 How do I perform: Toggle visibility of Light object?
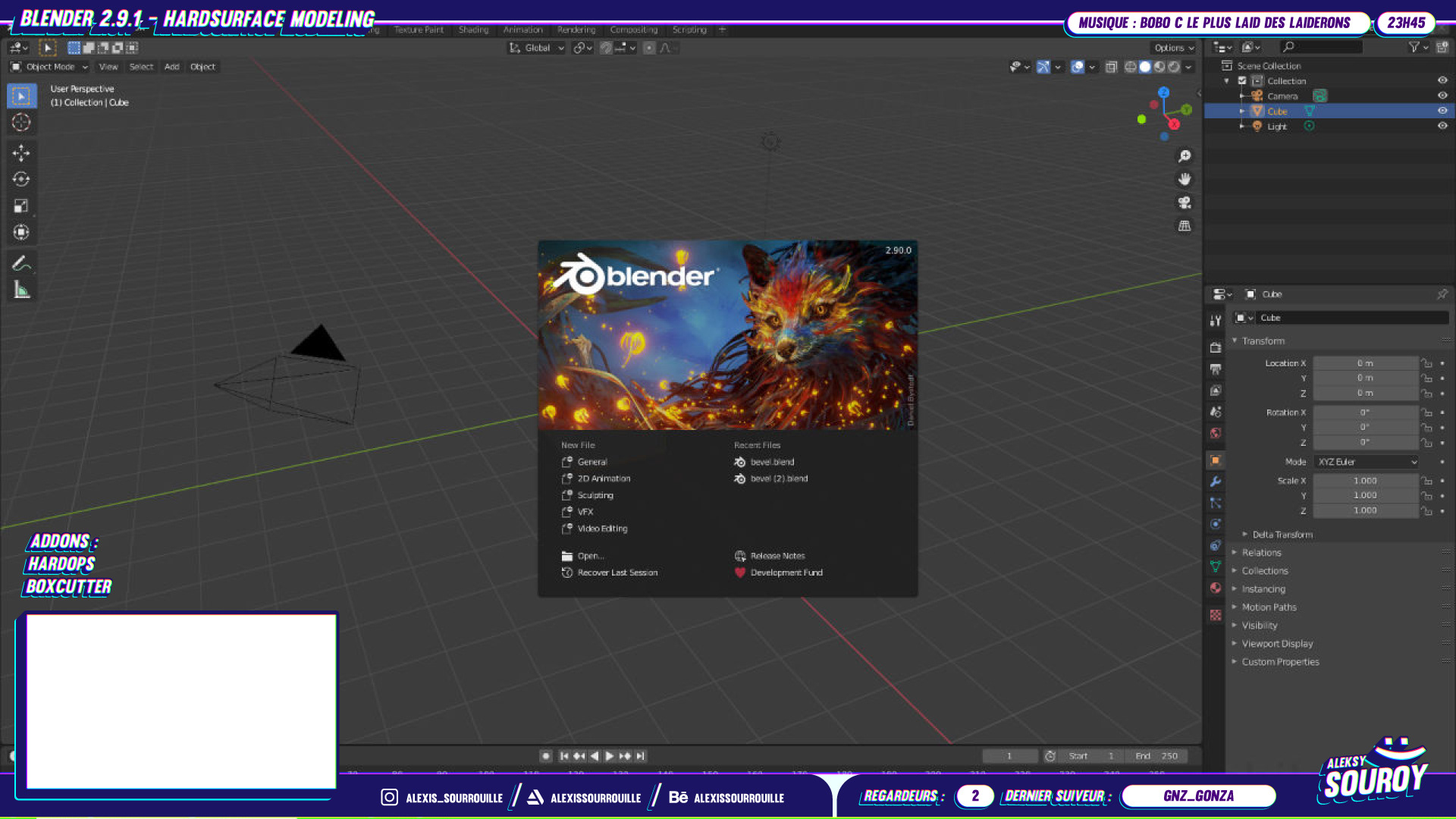1442,126
